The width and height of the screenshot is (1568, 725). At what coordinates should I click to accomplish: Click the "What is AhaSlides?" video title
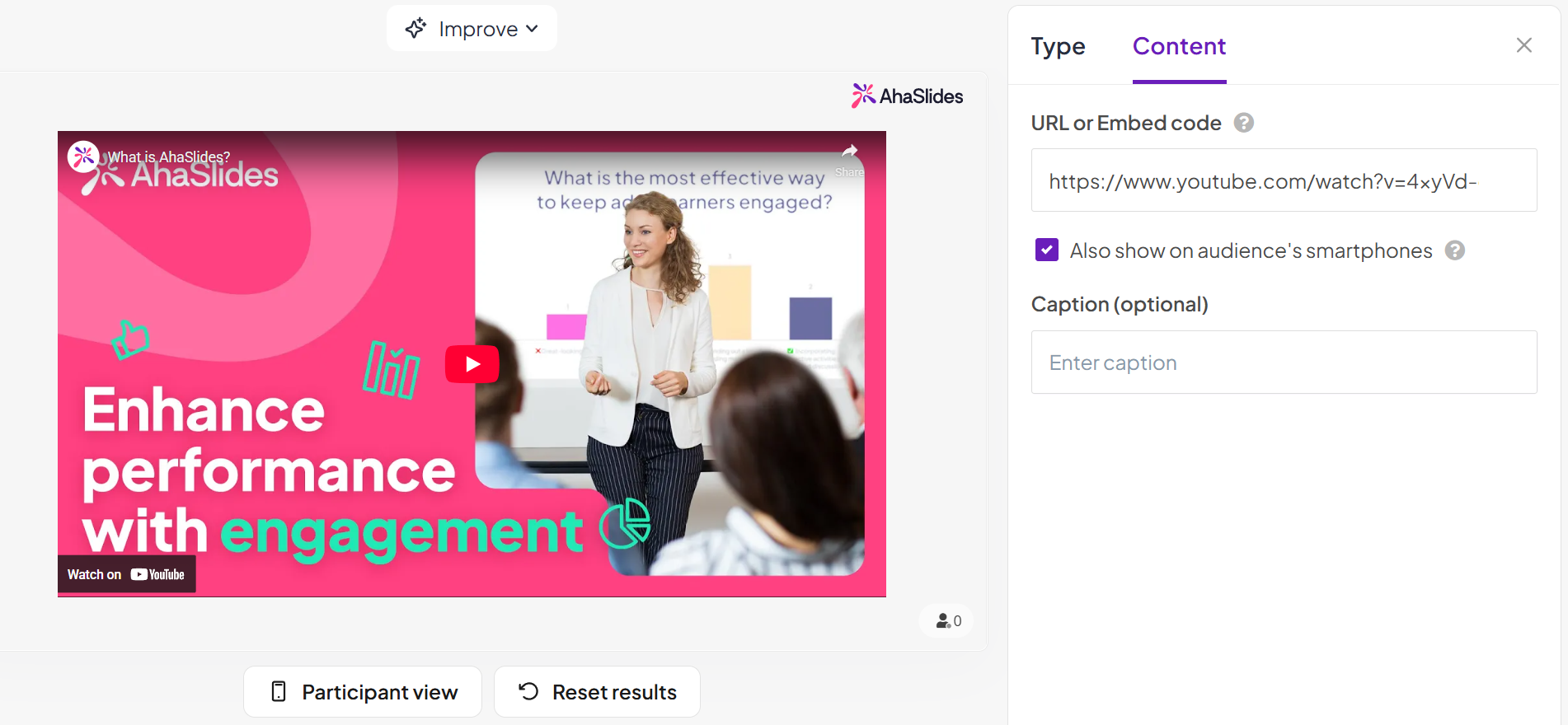tap(169, 157)
